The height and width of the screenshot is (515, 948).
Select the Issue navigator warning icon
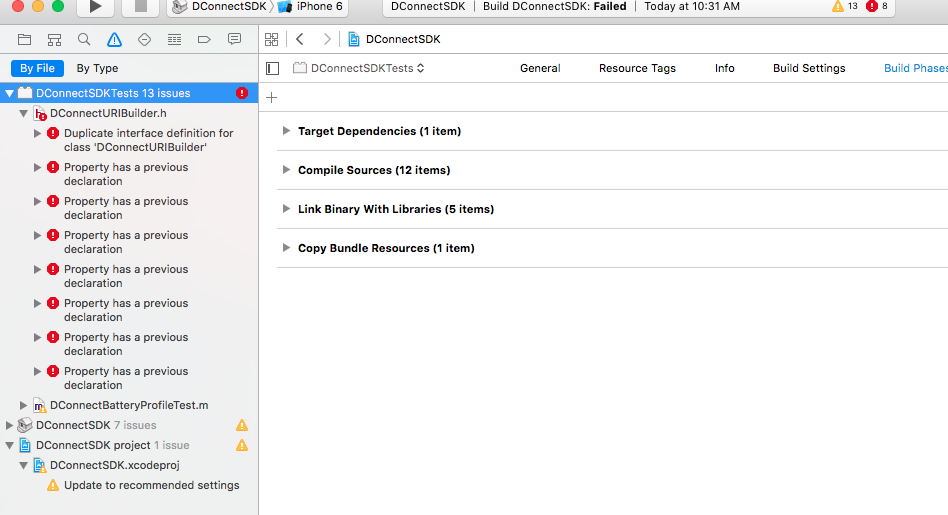pos(114,39)
